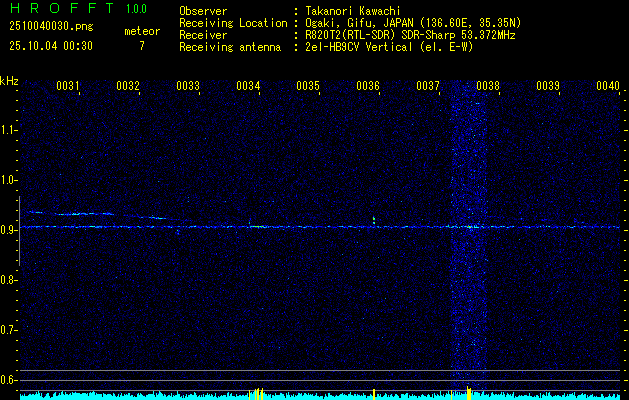Screen dimensions: 629x400
Task: Click the yellow detection bar below 0036
Action: 374,394
